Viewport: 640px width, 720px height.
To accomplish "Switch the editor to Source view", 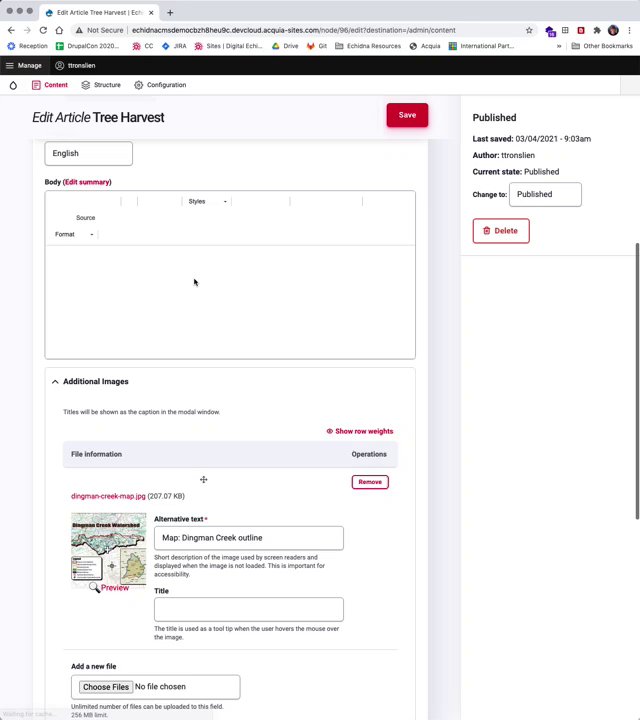I will [85, 218].
